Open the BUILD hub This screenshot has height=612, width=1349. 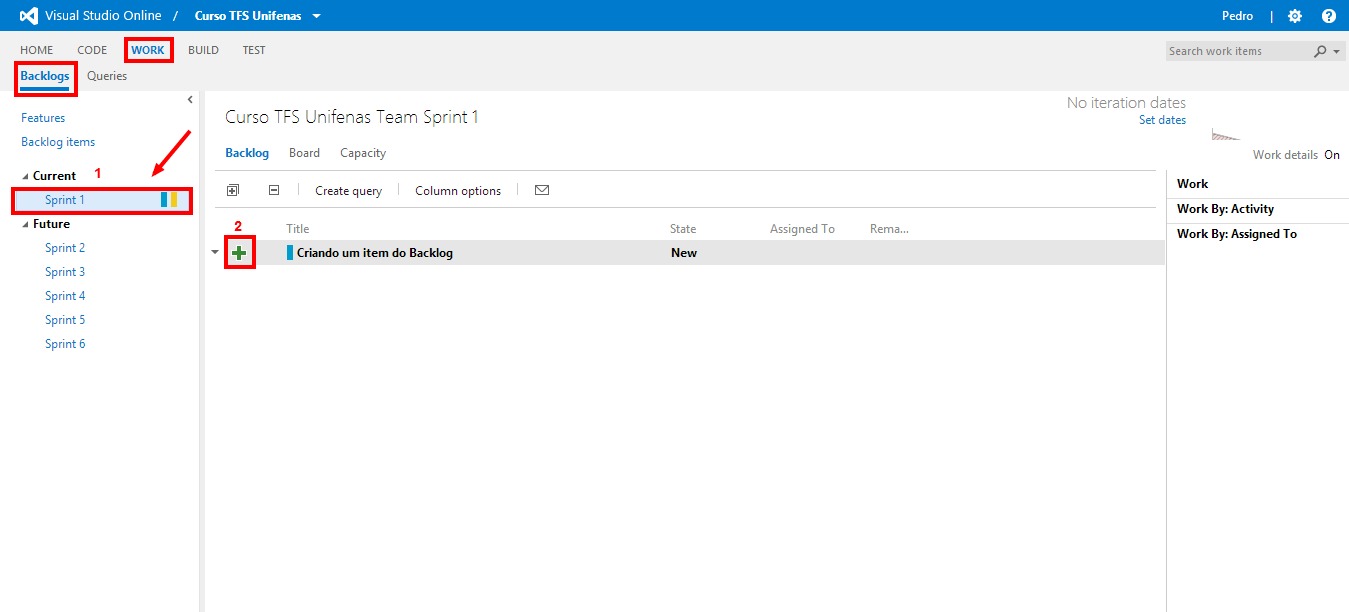[x=203, y=50]
